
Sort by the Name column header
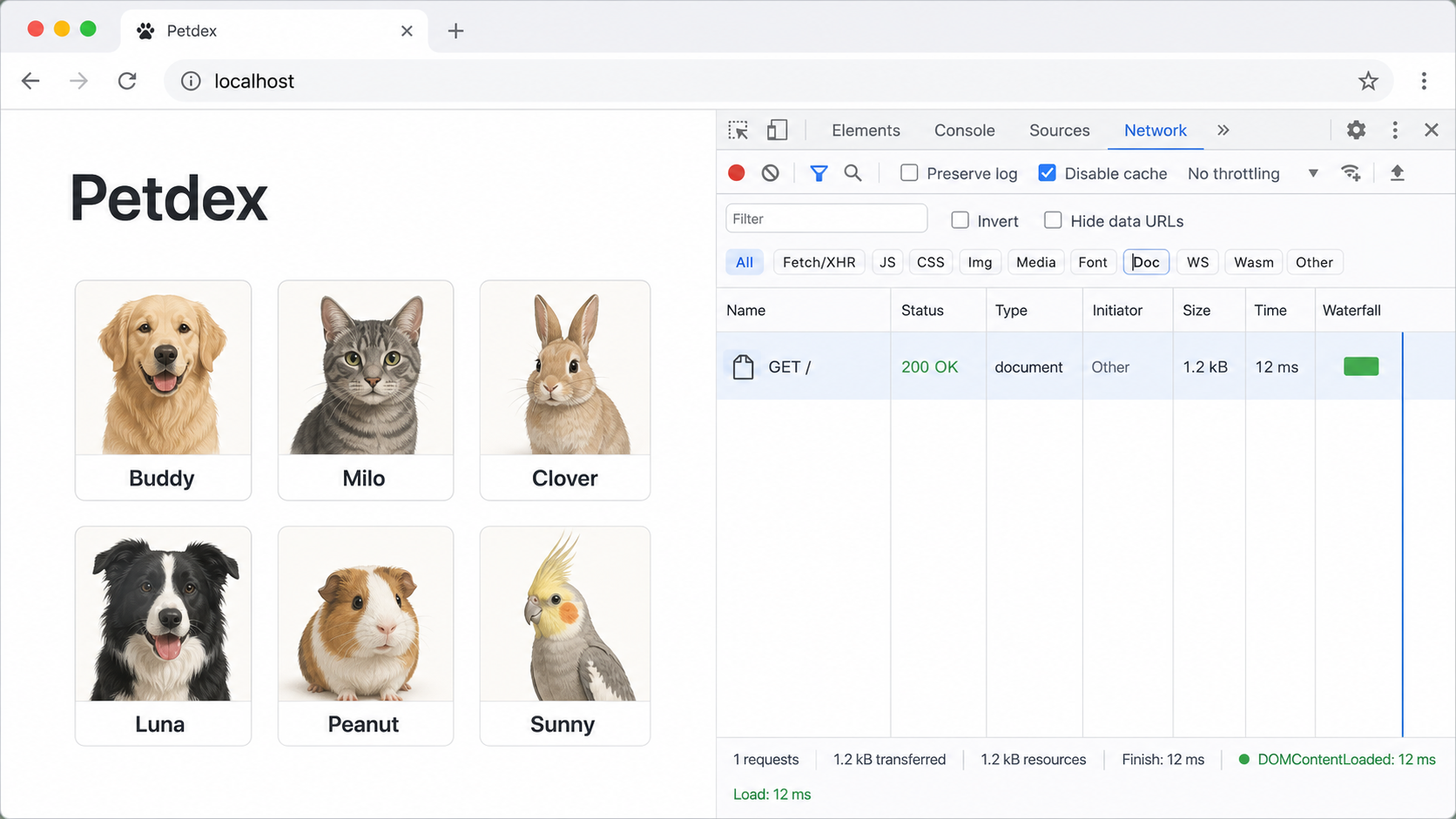[803, 310]
